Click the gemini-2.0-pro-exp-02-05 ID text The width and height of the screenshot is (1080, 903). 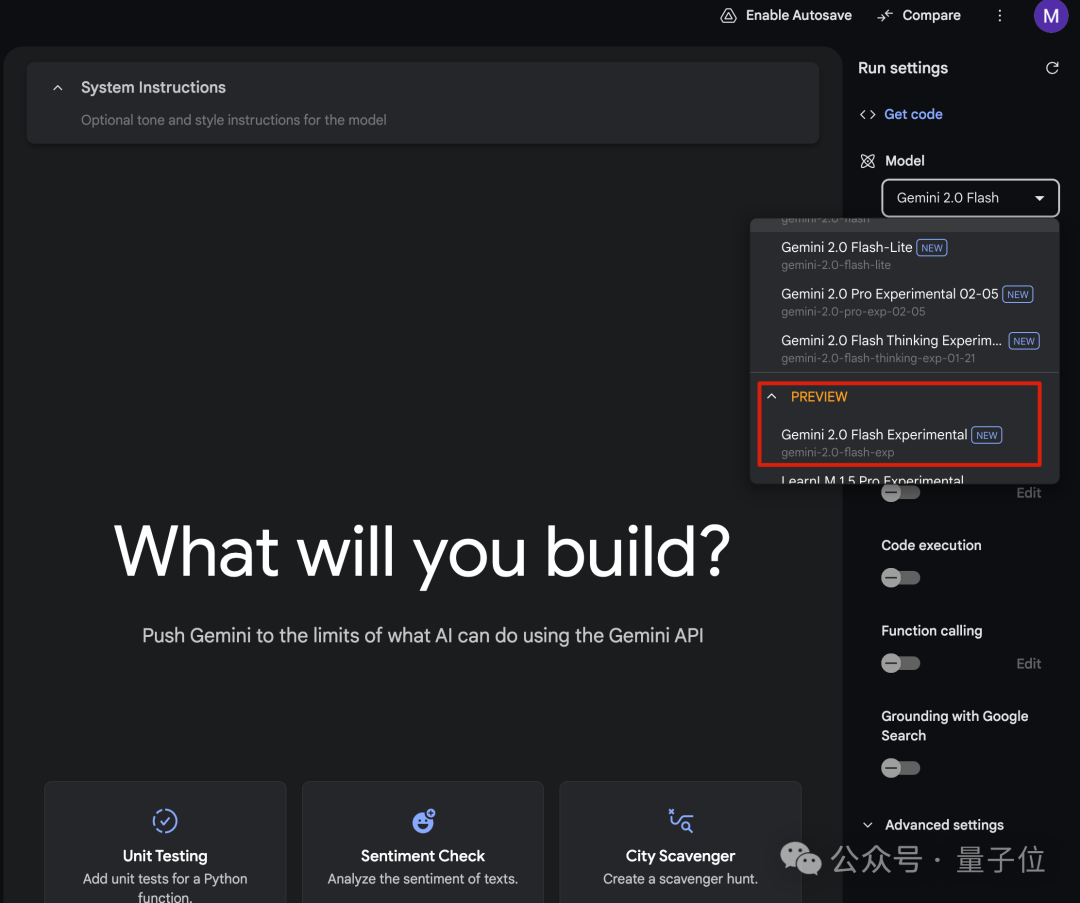[x=853, y=312]
